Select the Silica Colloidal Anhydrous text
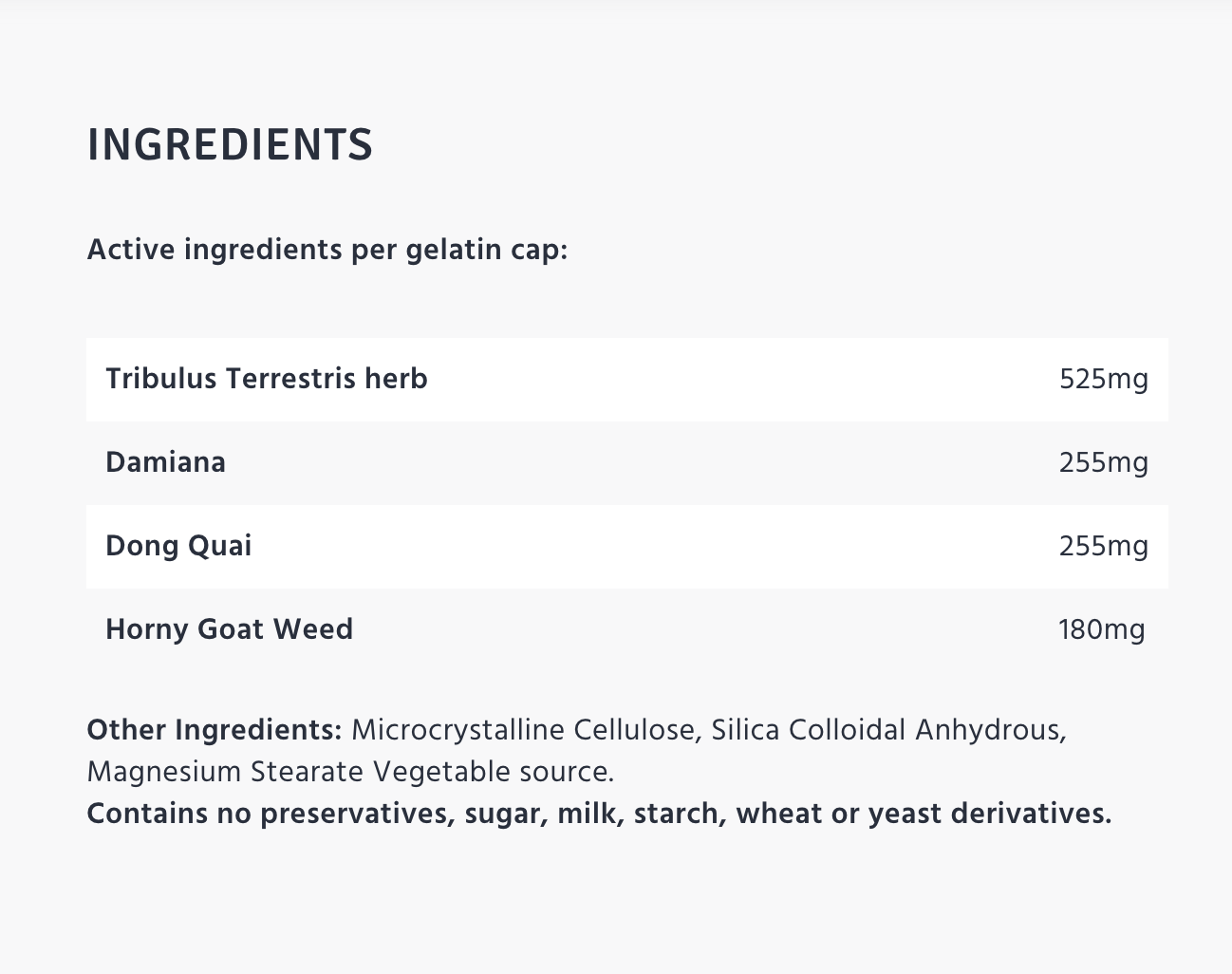 888,730
